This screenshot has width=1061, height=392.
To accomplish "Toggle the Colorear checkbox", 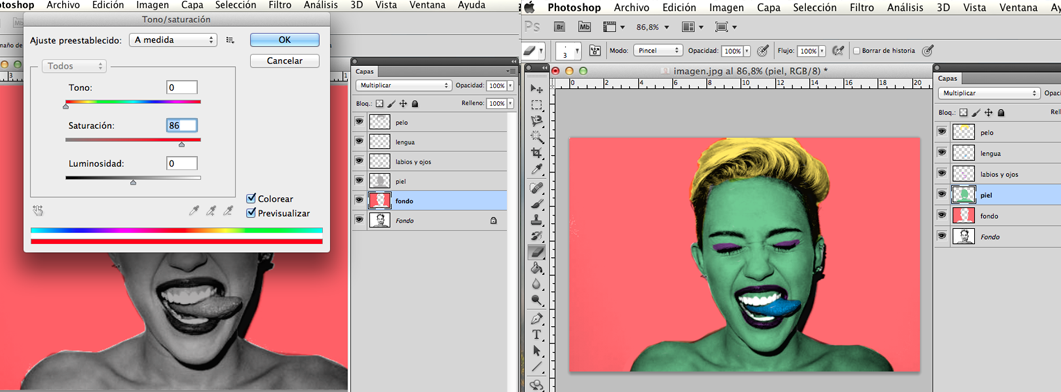I will click(252, 198).
